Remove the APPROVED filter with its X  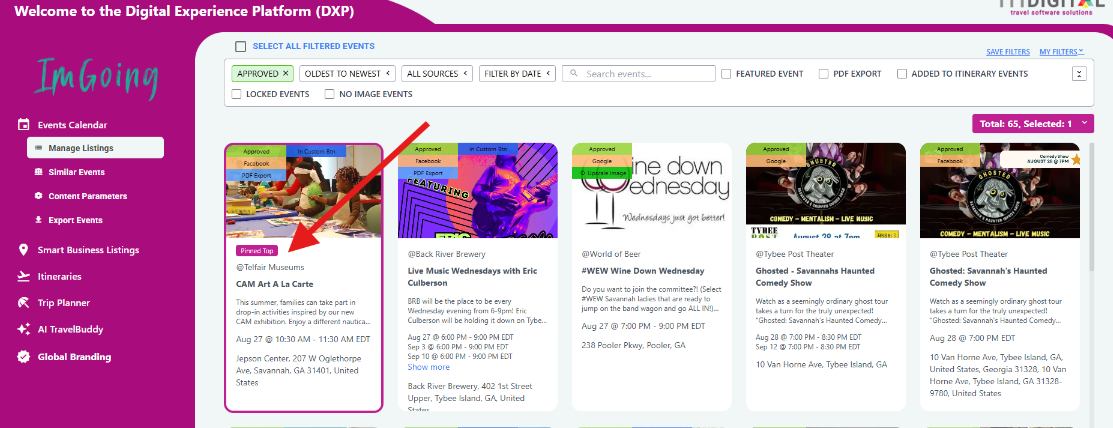click(285, 74)
